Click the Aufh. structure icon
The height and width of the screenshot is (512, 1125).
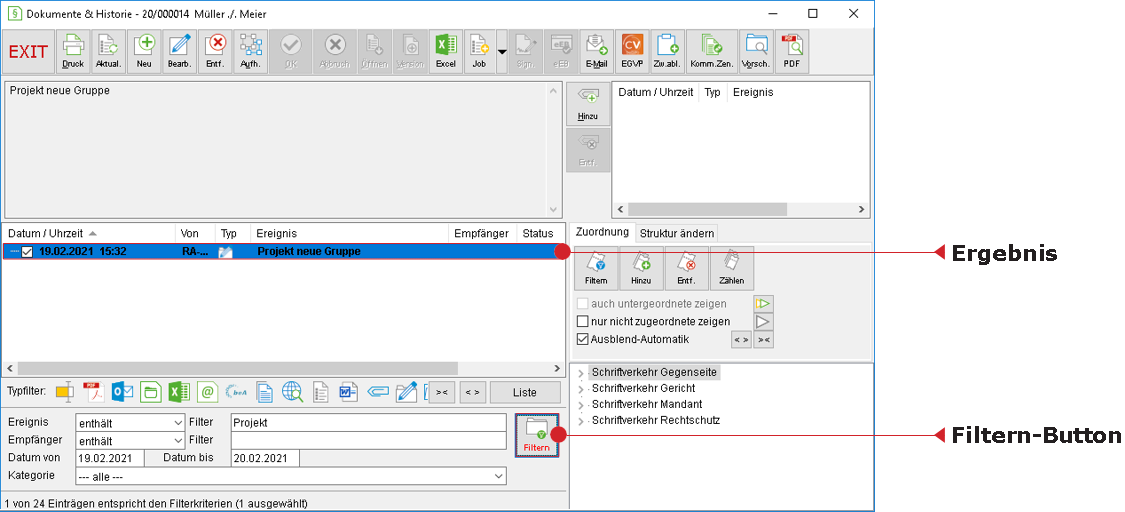point(250,52)
